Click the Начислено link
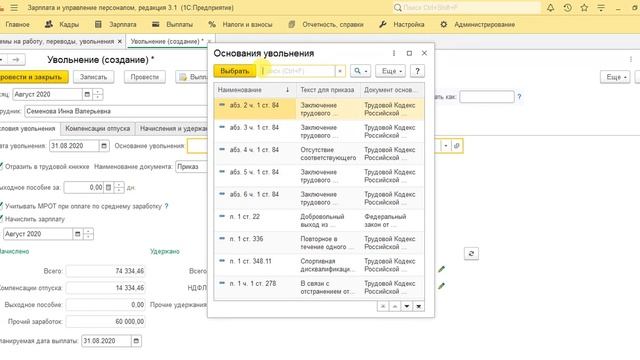Screen dimensions: 640x360 [x=14, y=251]
